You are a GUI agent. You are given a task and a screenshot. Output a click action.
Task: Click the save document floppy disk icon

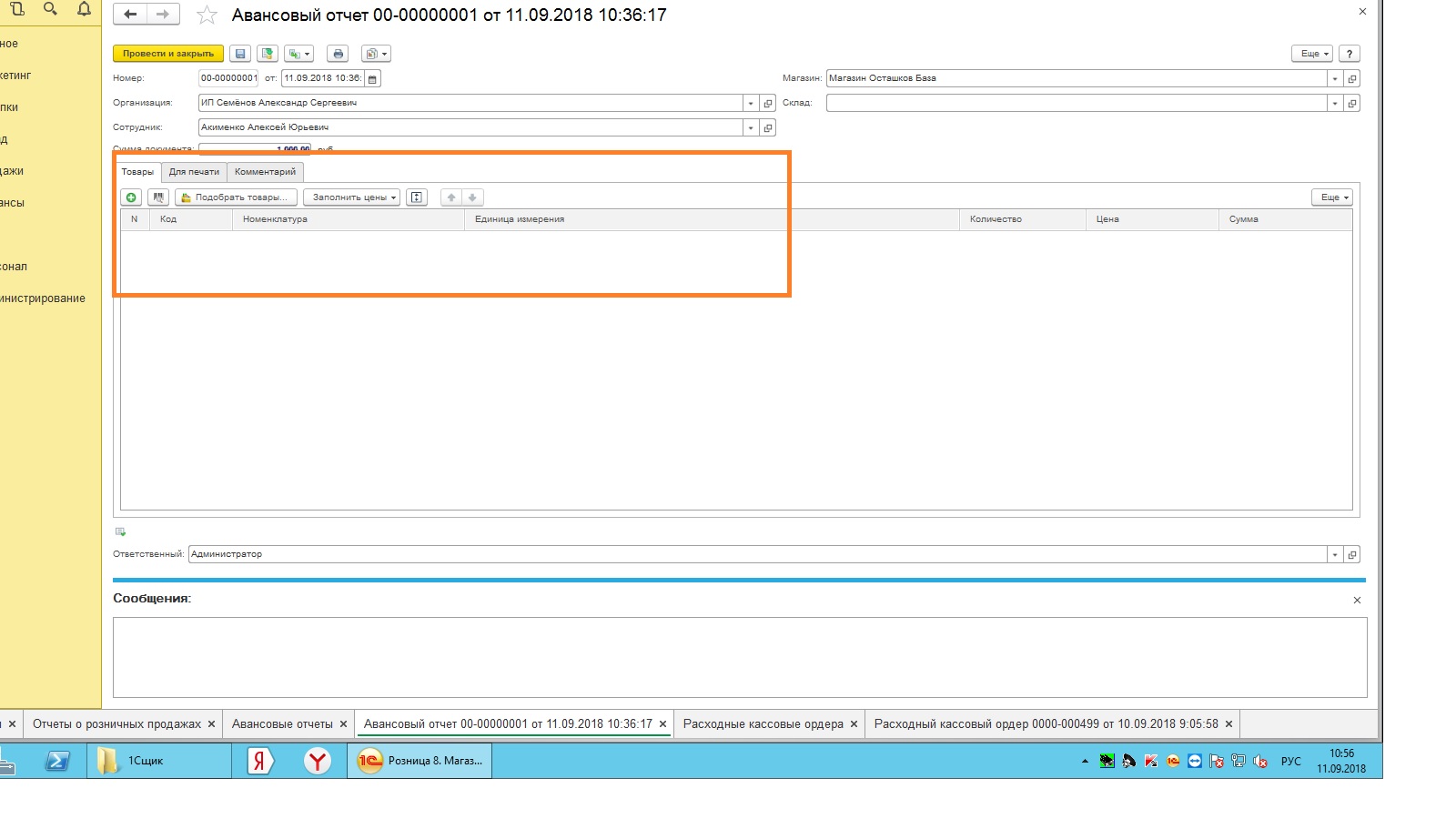point(239,54)
